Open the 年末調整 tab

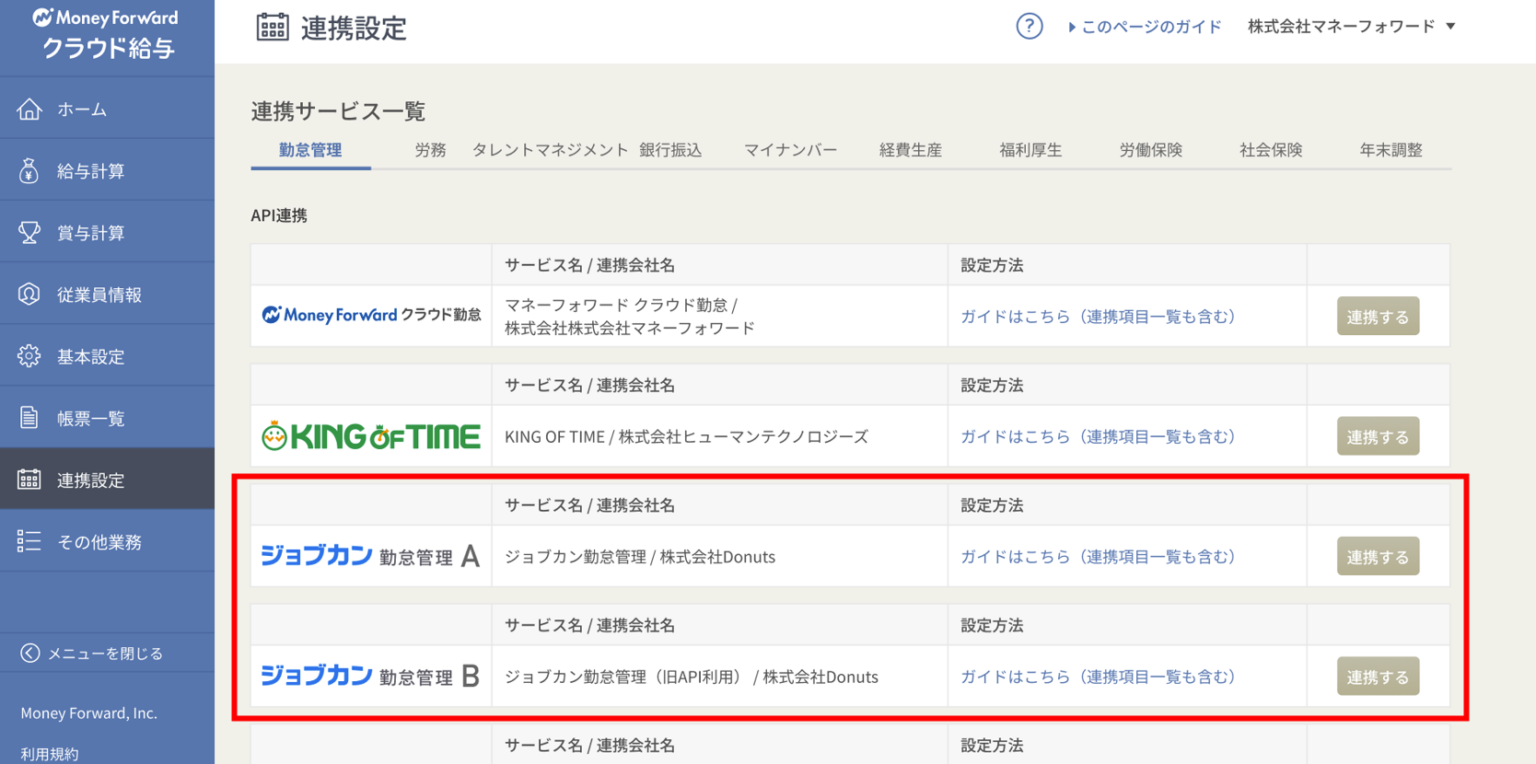pyautogui.click(x=1390, y=150)
